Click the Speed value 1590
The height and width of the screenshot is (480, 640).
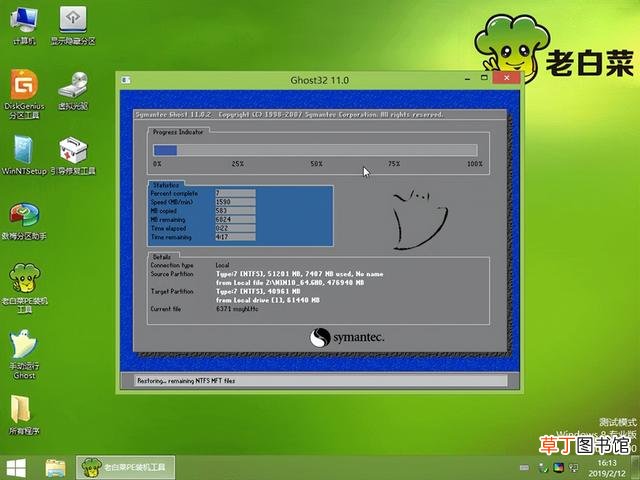click(235, 202)
